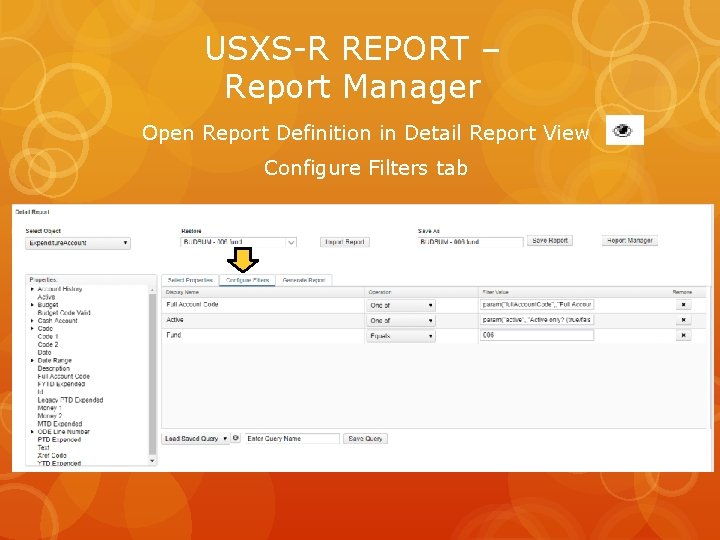The height and width of the screenshot is (540, 720).
Task: Select the PTD Expended property
Action: [x=59, y=439]
